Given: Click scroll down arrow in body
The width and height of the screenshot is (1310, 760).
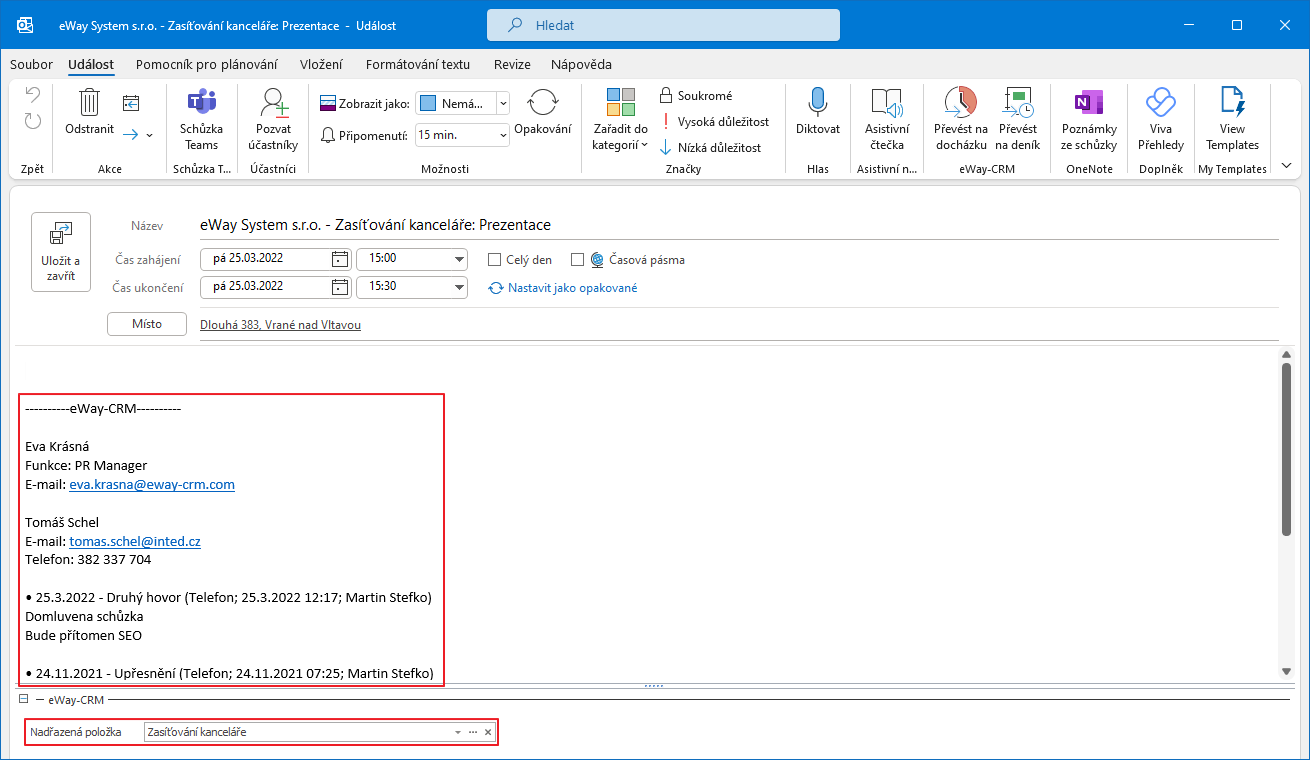Looking at the screenshot, I should (1286, 671).
